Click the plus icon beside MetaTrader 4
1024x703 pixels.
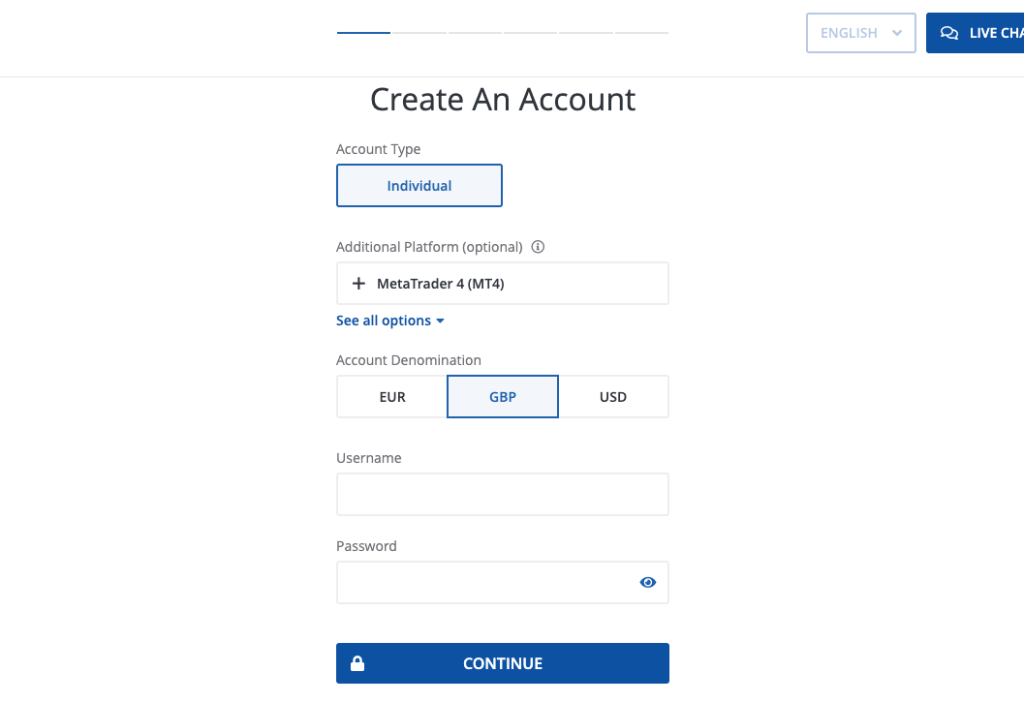(x=359, y=283)
